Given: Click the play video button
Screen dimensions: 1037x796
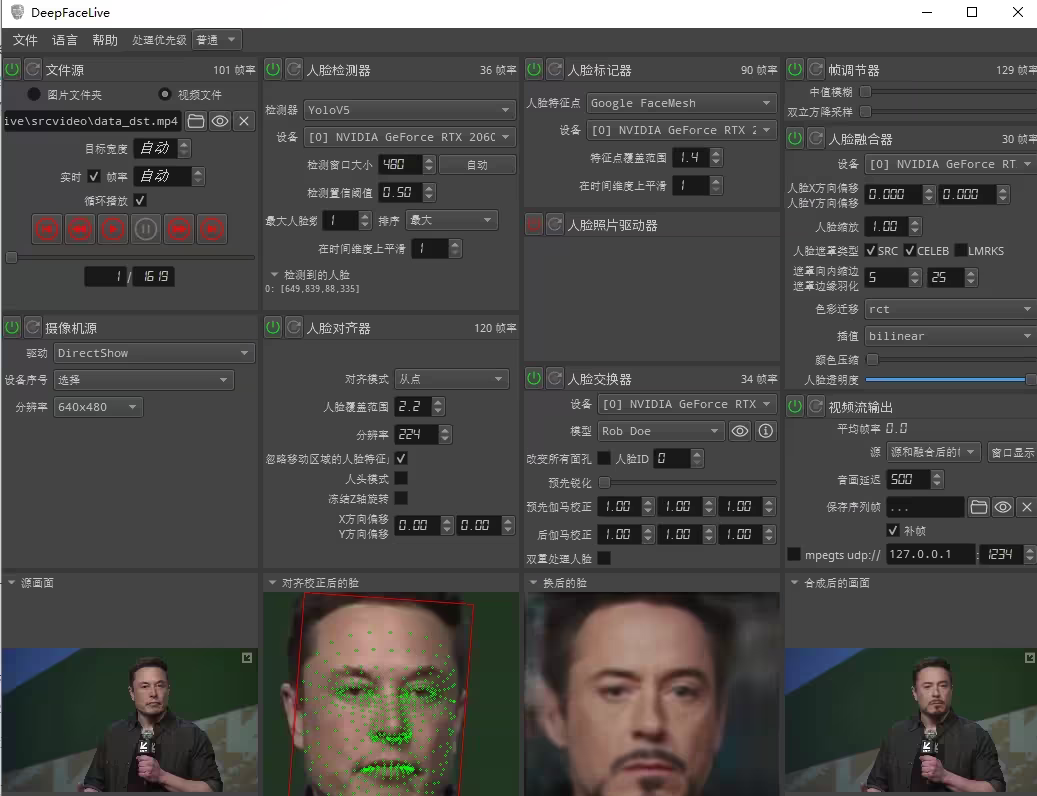Looking at the screenshot, I should tap(113, 229).
